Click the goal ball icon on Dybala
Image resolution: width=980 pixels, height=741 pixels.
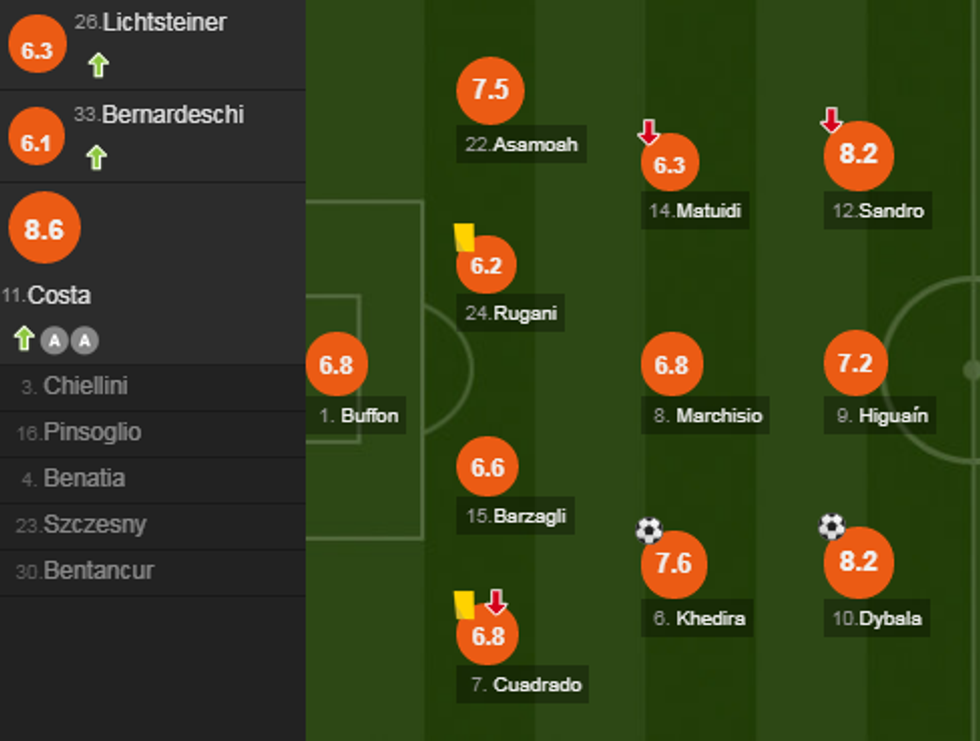[x=832, y=526]
